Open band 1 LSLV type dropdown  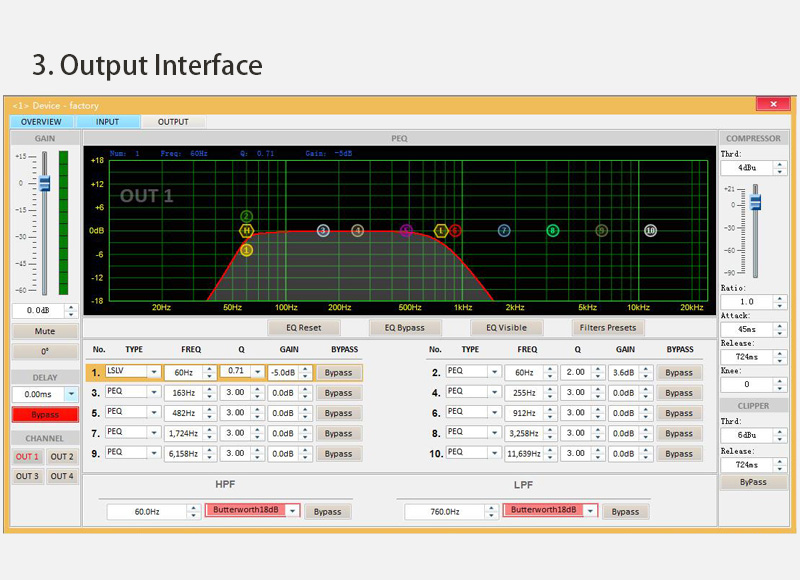[x=154, y=372]
